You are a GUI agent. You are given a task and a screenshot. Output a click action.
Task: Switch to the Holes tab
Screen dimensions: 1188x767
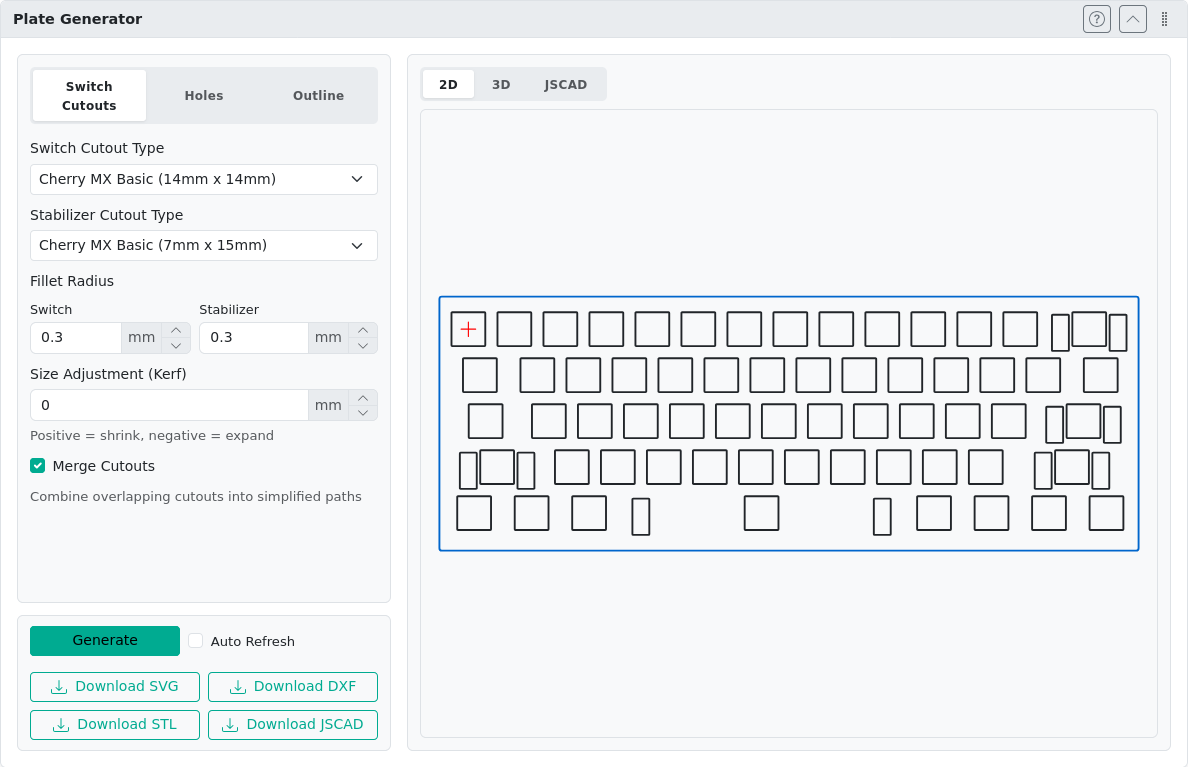coord(204,96)
